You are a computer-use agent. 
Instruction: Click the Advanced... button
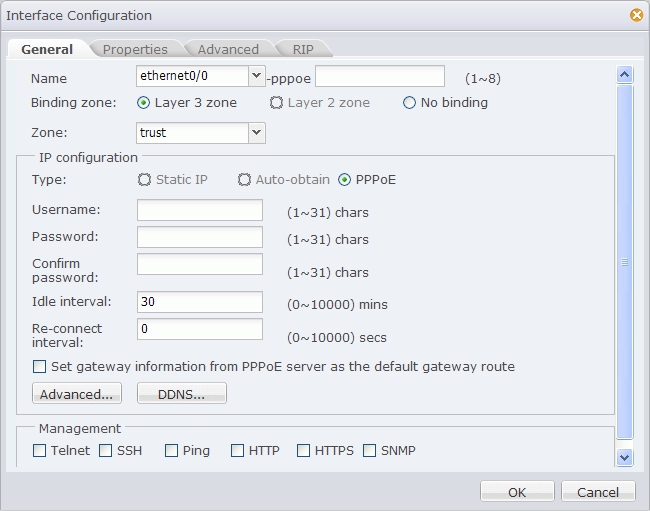(x=76, y=394)
